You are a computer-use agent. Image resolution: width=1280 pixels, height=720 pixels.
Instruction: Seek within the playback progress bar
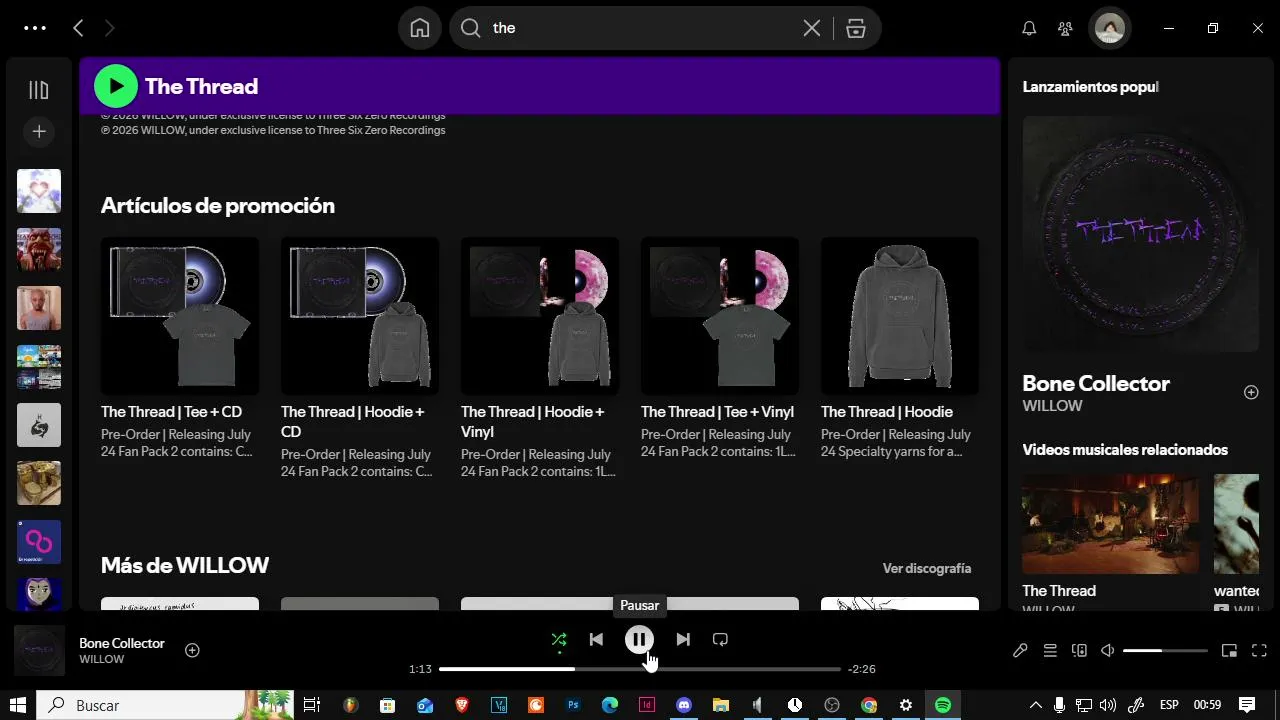(640, 669)
